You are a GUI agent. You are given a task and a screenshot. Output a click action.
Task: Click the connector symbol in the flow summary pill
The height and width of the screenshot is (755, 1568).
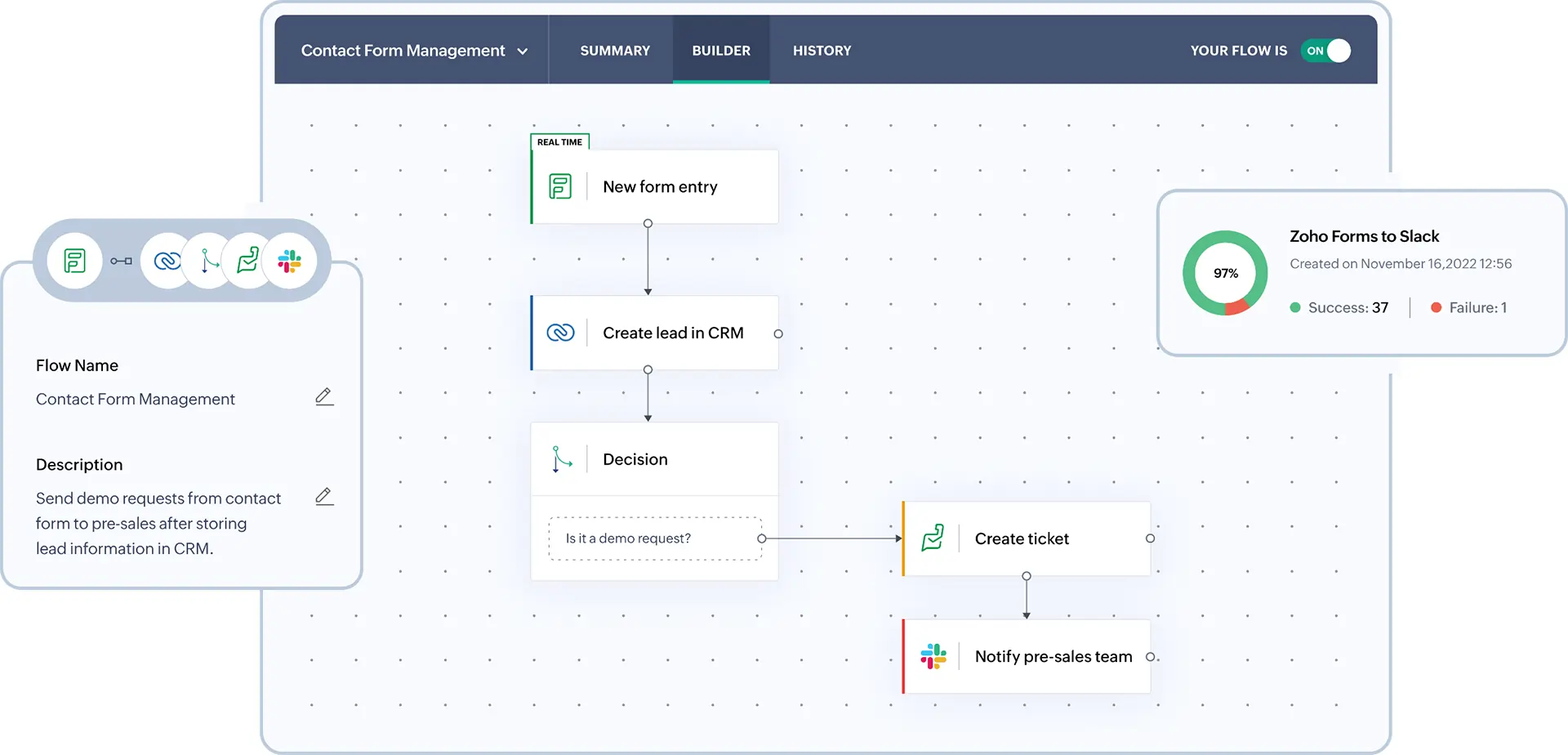click(x=121, y=261)
